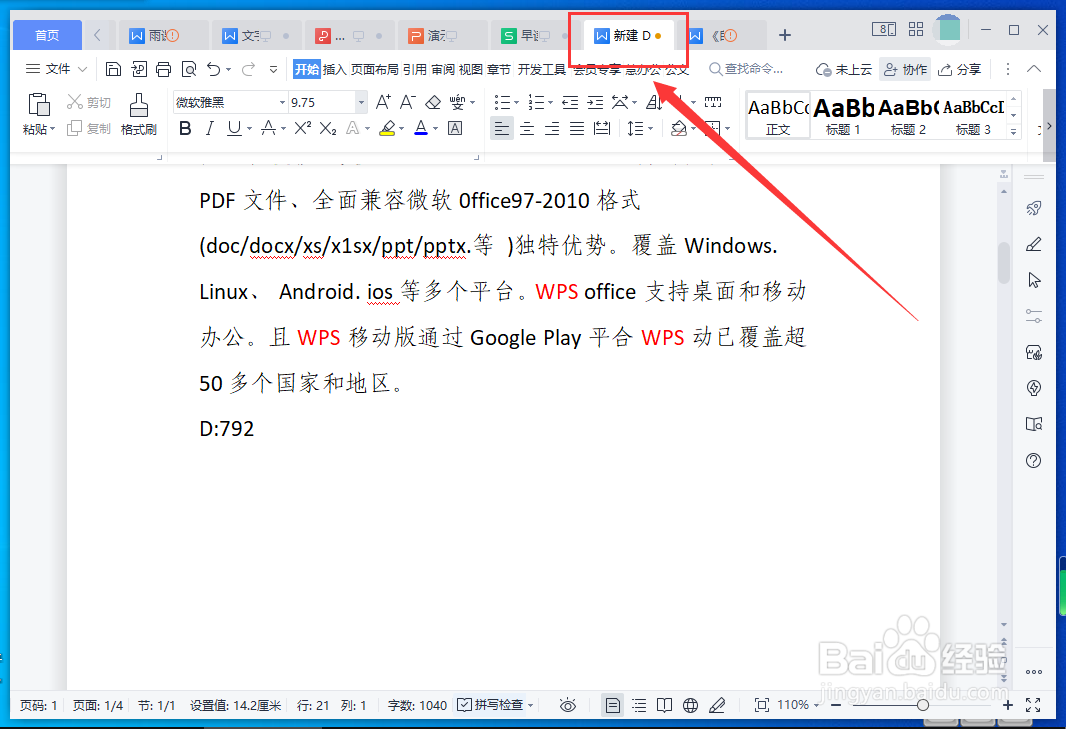
Task: Open book search icon in sidebar
Action: pyautogui.click(x=1034, y=424)
